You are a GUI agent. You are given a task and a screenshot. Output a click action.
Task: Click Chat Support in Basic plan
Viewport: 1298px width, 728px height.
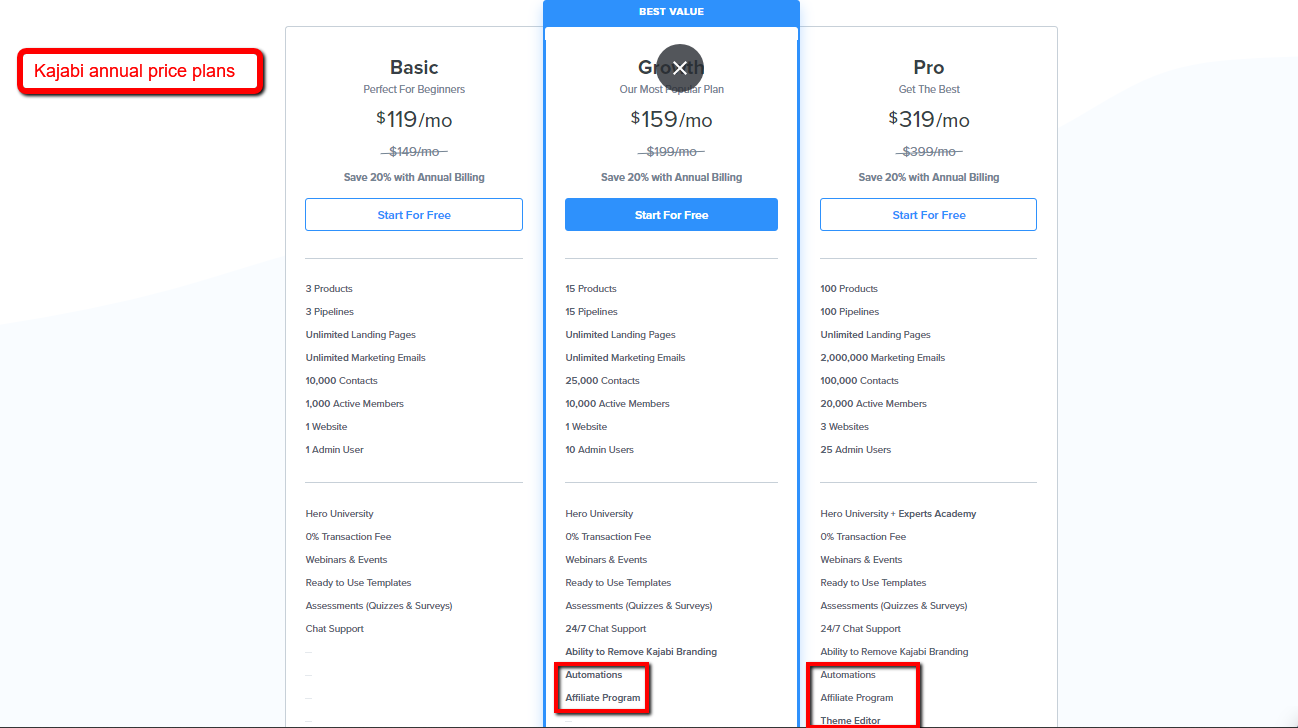335,629
